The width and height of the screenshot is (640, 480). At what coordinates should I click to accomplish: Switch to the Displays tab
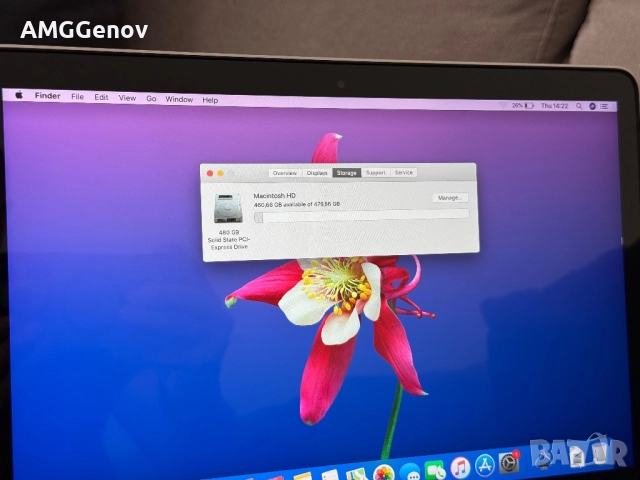[x=317, y=173]
